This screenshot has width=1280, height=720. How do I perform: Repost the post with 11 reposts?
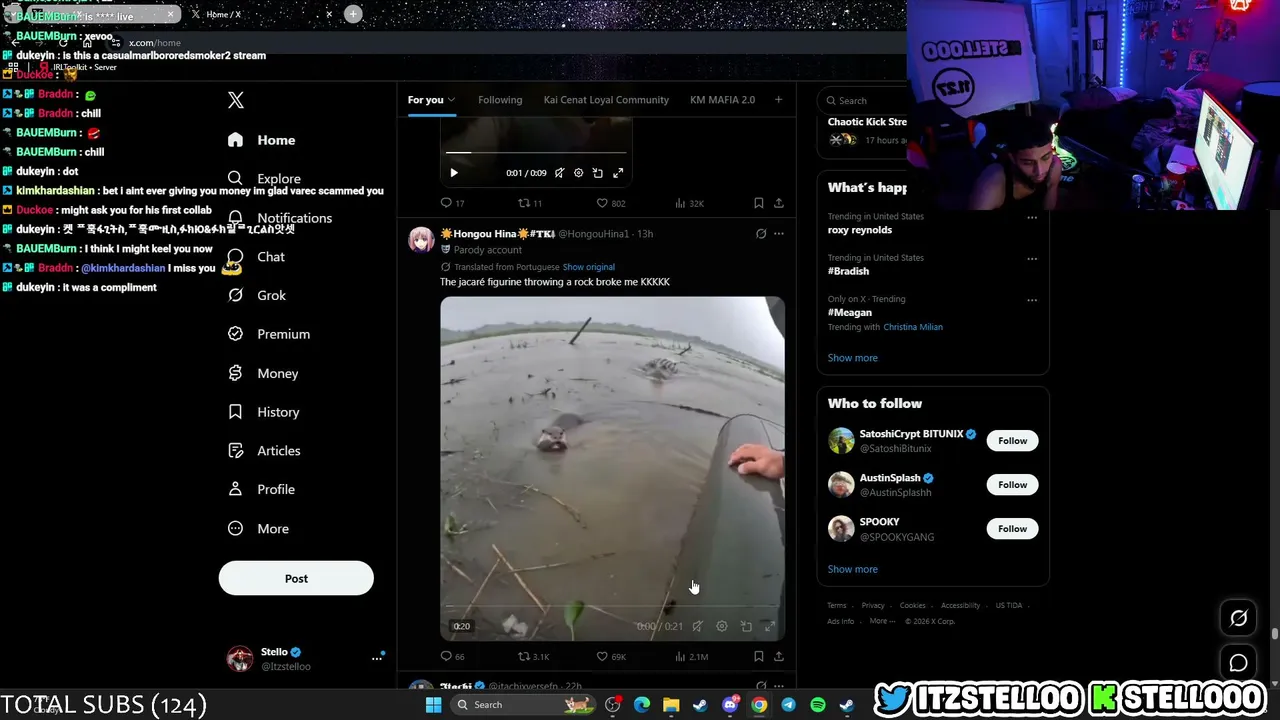(x=530, y=203)
